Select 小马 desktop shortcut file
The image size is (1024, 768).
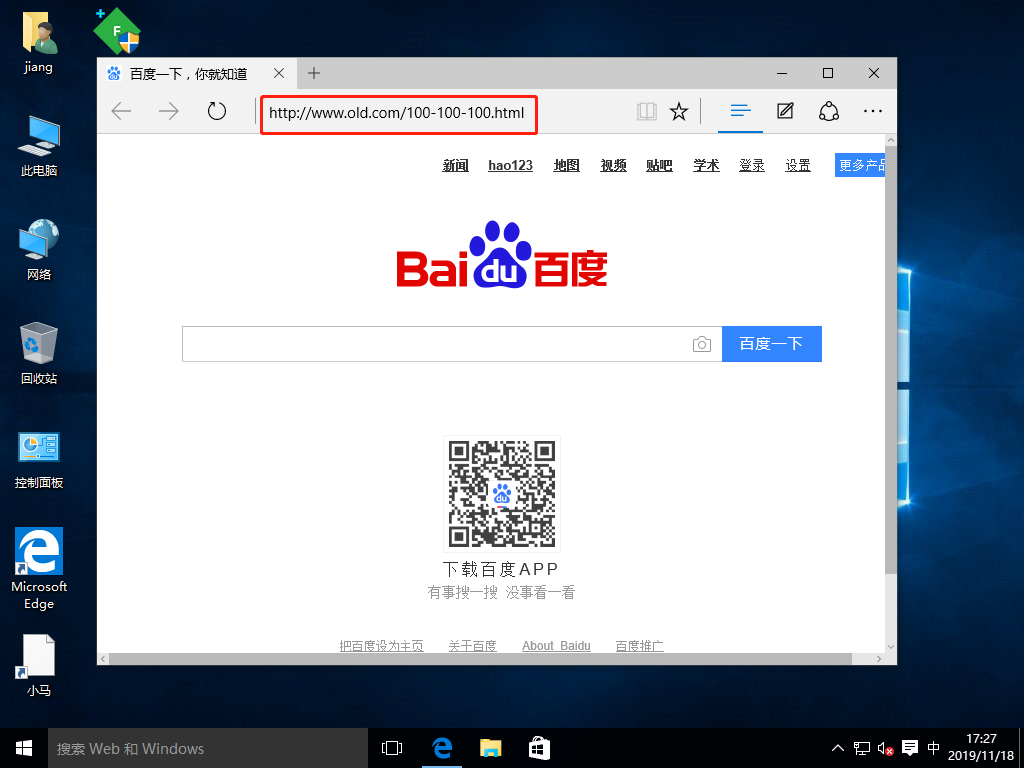point(39,665)
